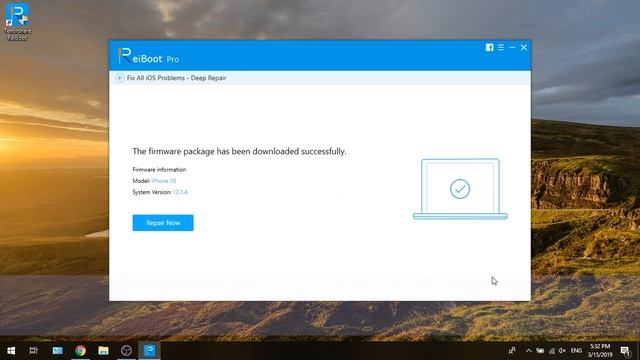Open the Mail app on taskbar
Screen dimensions: 640x360
point(58,351)
